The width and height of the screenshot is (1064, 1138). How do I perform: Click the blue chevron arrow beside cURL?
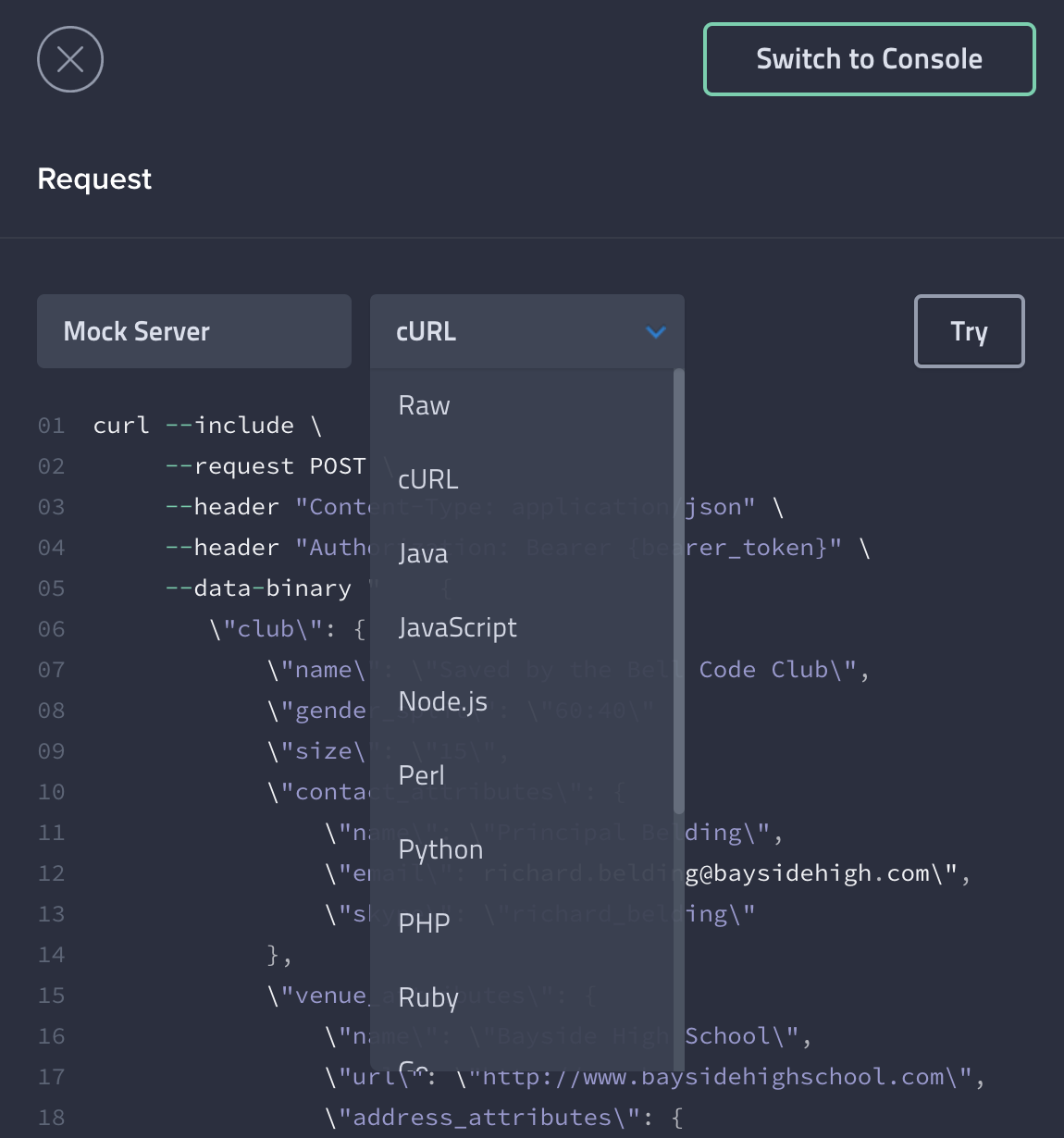pyautogui.click(x=656, y=332)
